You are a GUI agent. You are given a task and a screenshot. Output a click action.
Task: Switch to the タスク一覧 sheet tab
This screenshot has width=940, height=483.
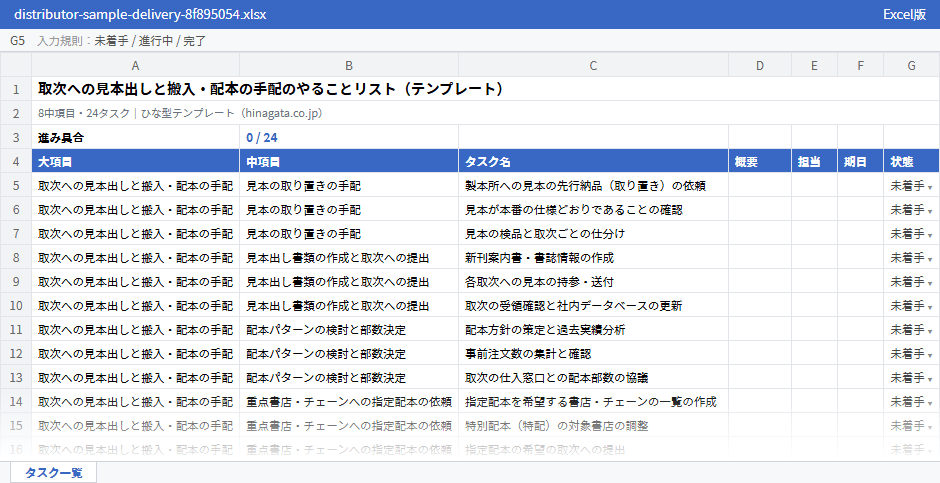(53, 473)
